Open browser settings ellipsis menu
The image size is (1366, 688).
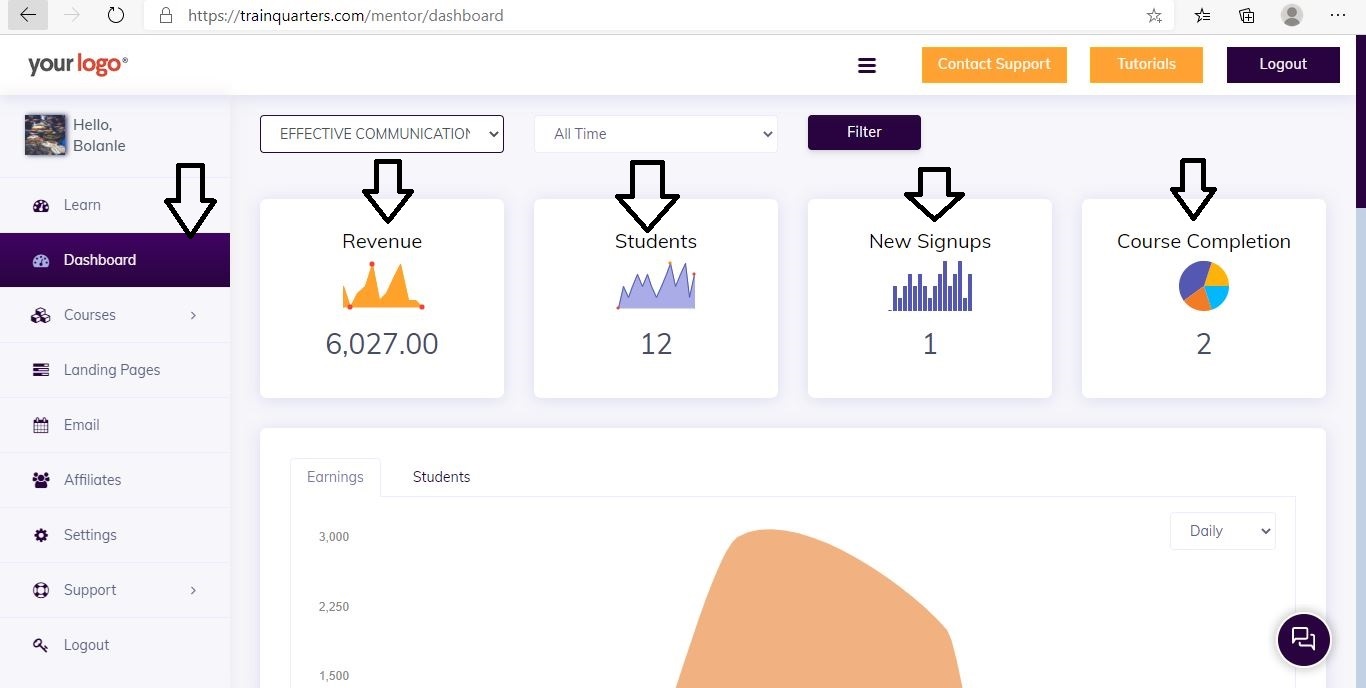click(x=1338, y=15)
